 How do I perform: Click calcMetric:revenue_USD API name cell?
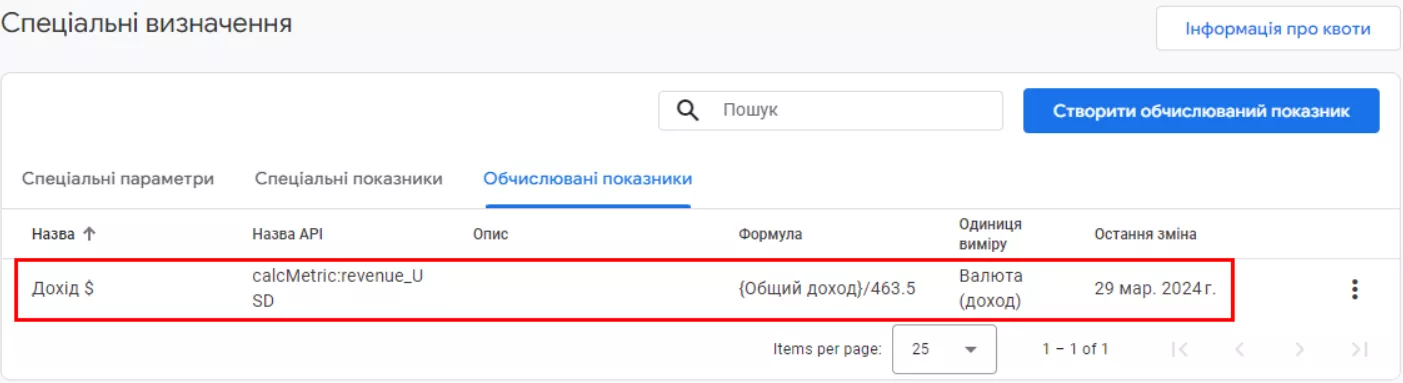pyautogui.click(x=338, y=288)
